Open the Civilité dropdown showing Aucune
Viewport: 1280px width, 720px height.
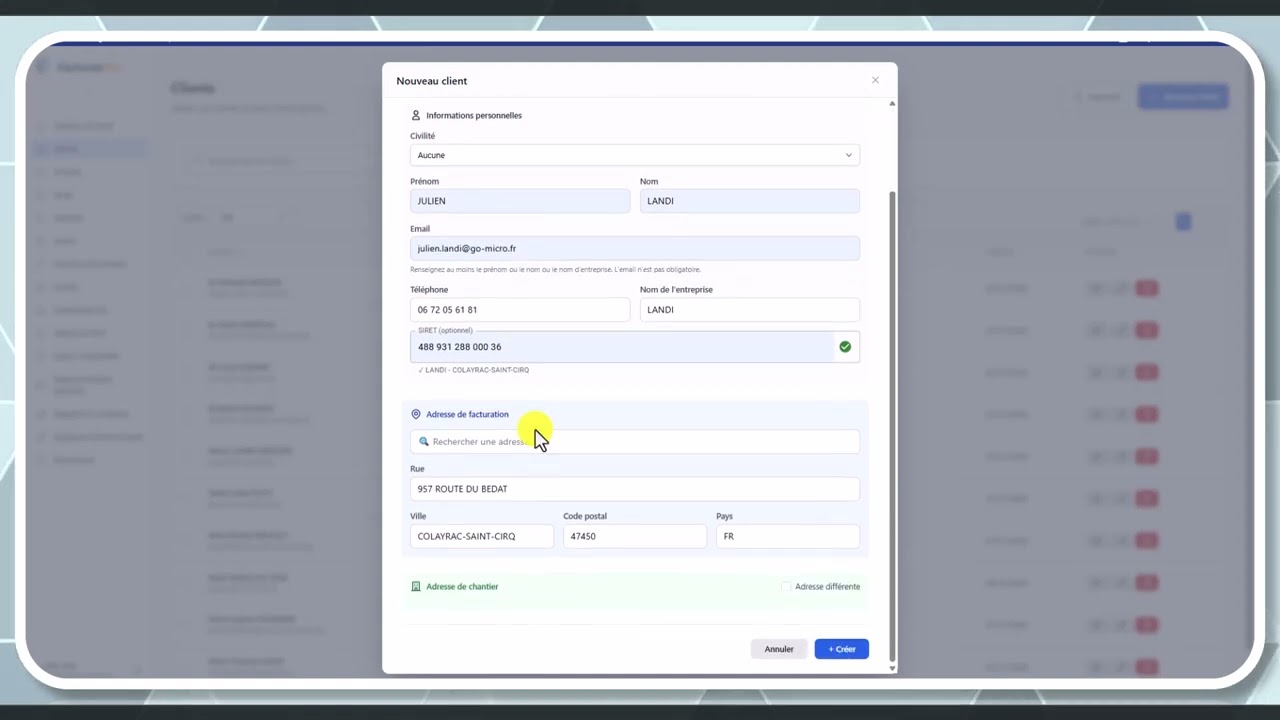coord(635,155)
